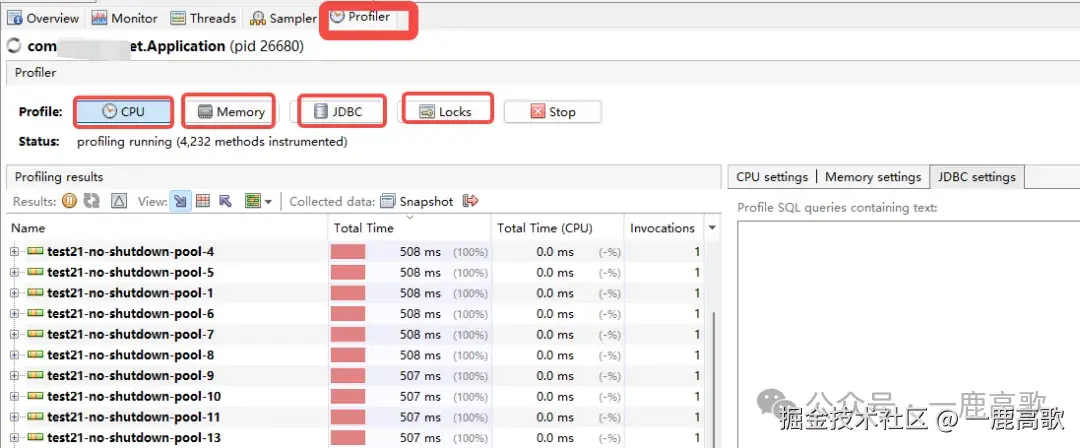This screenshot has width=1080, height=448.
Task: Toggle the Hot Spots table view icon
Action: click(x=202, y=201)
